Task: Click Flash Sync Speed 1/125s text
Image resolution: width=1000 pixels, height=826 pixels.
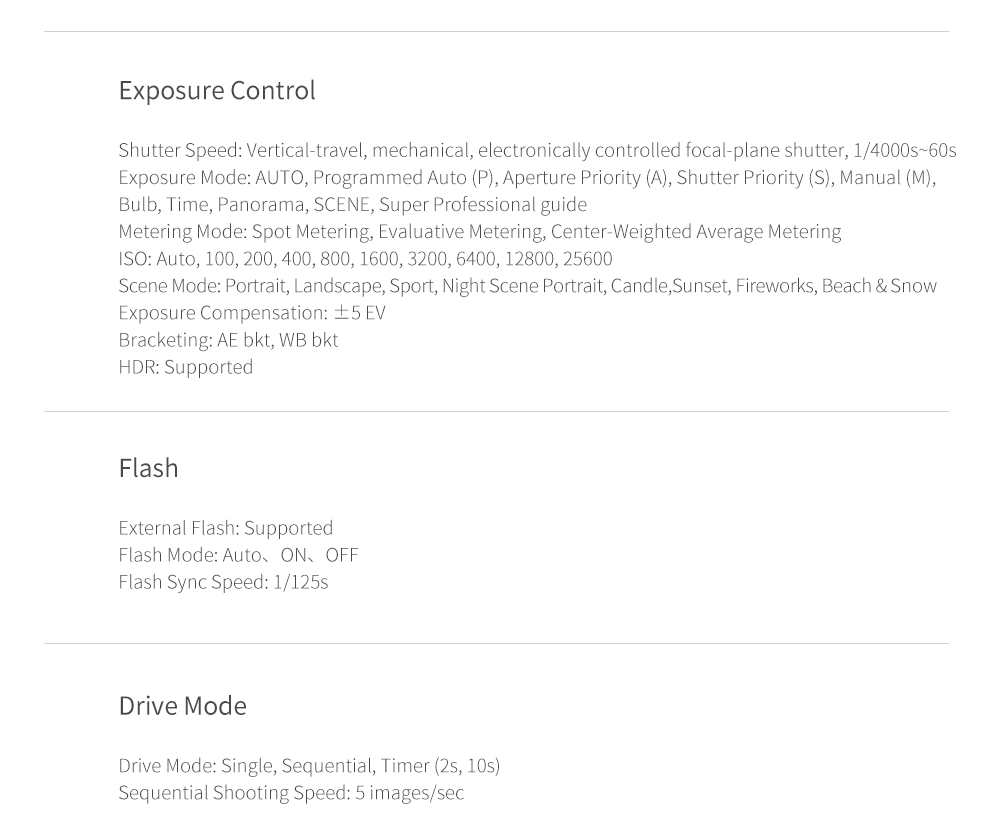Action: pyautogui.click(x=223, y=581)
